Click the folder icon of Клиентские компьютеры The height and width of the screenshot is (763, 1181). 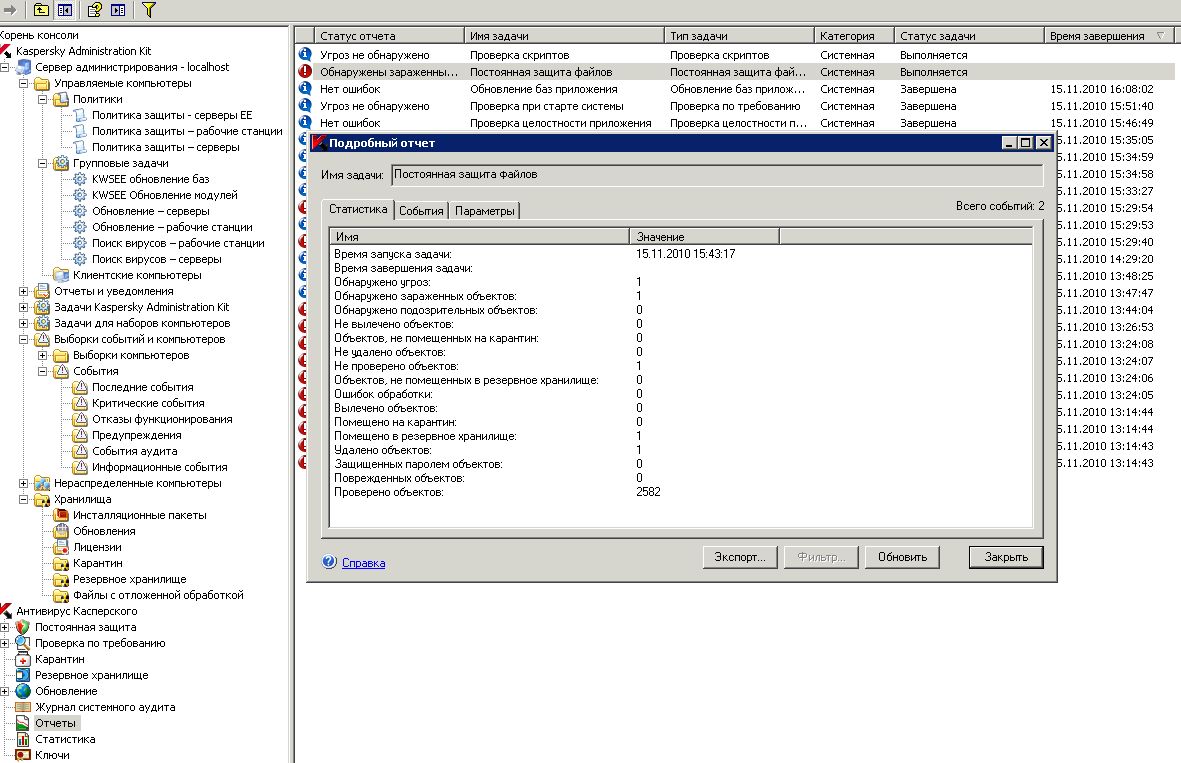tap(61, 275)
